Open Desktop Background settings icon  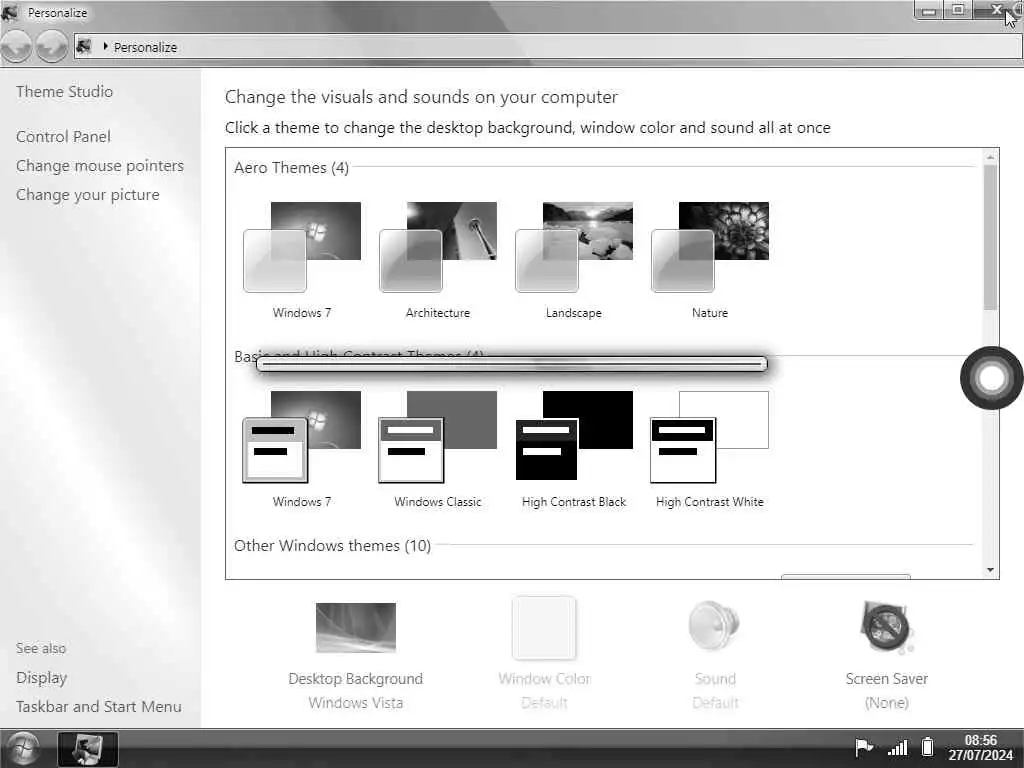pyautogui.click(x=356, y=628)
